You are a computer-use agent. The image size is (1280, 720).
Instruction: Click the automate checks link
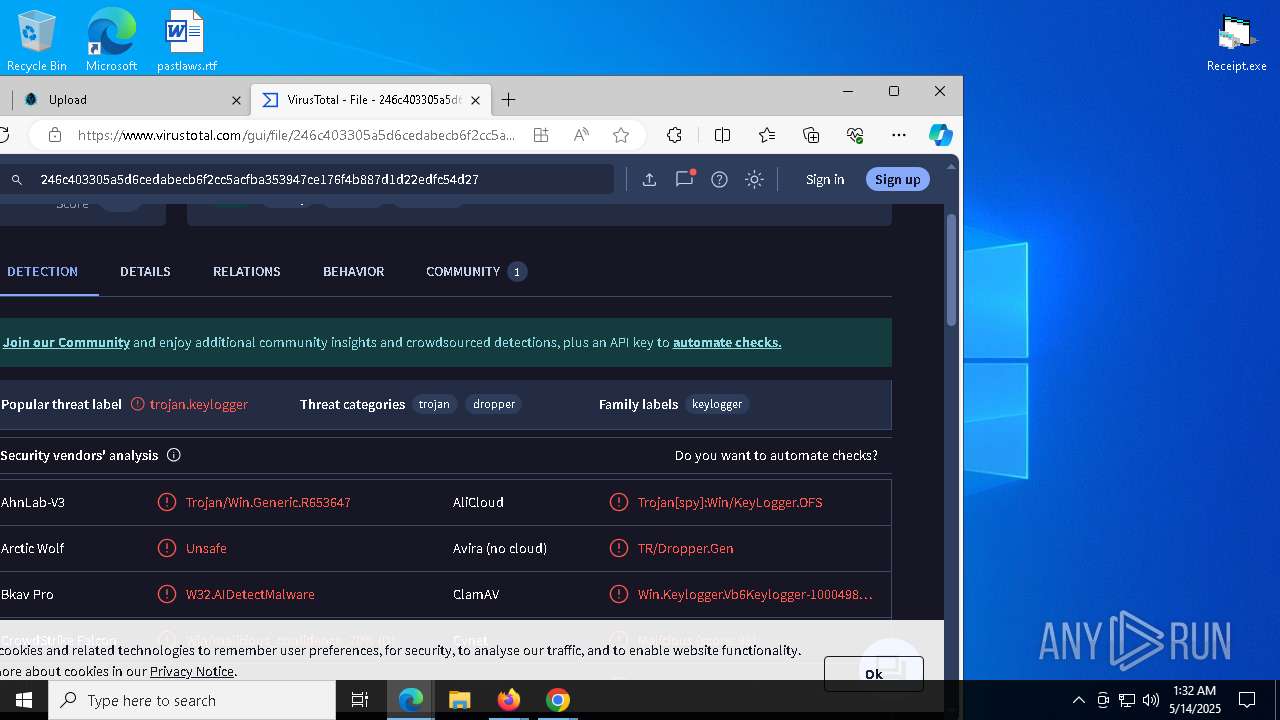(x=727, y=342)
